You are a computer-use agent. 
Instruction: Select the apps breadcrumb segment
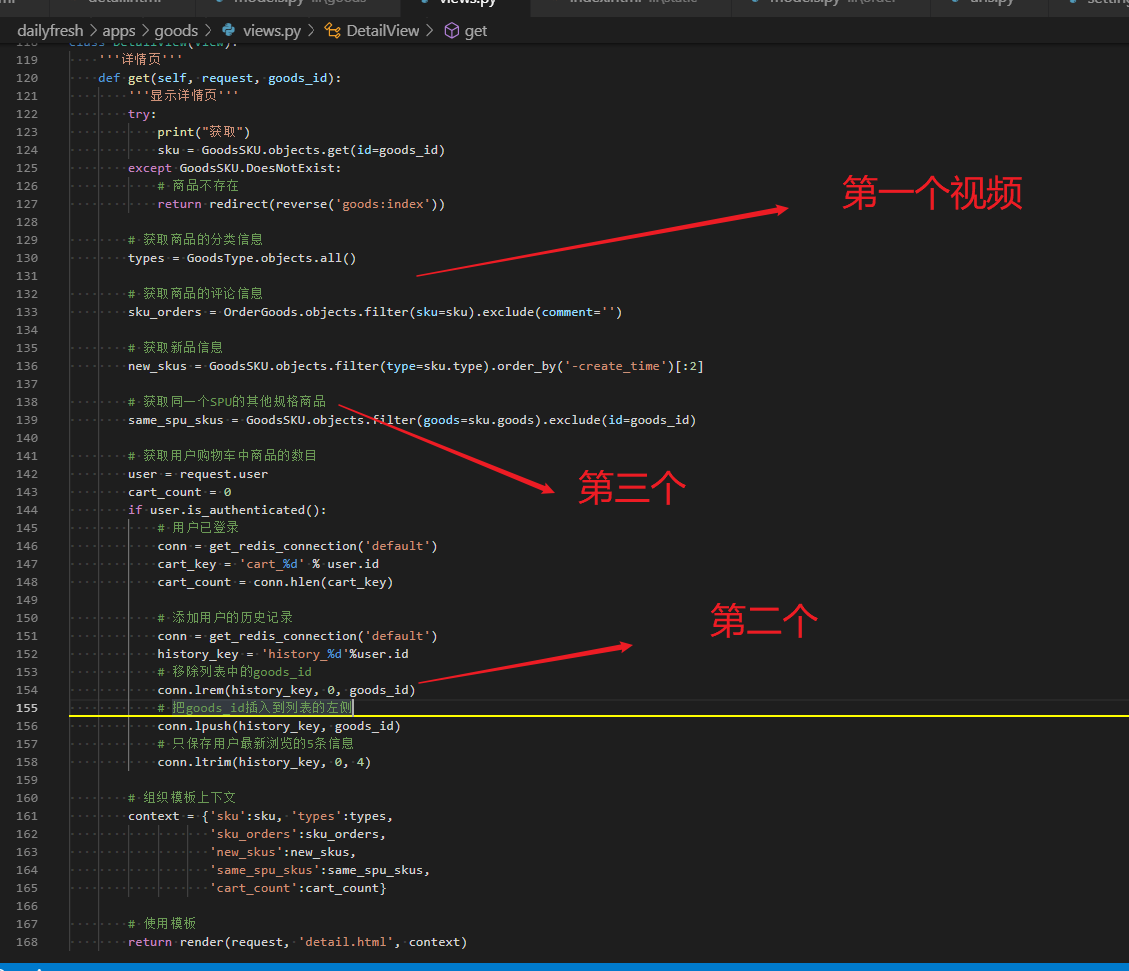[119, 31]
